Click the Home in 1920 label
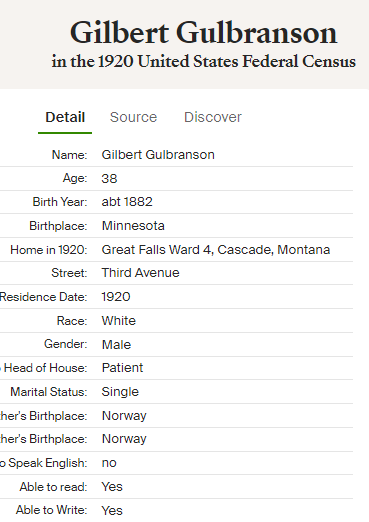 click(49, 250)
